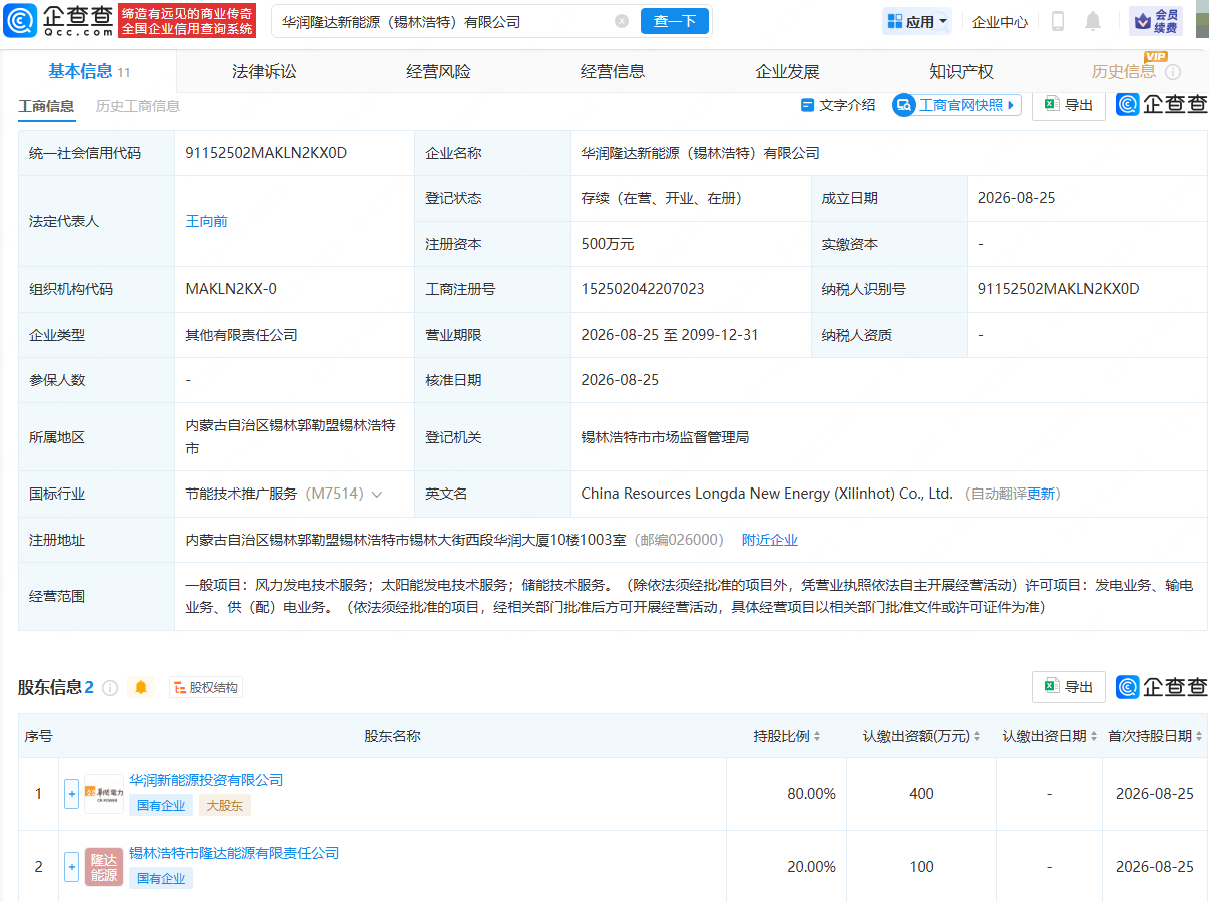Click 更新 next to auto translation

[x=1041, y=494]
